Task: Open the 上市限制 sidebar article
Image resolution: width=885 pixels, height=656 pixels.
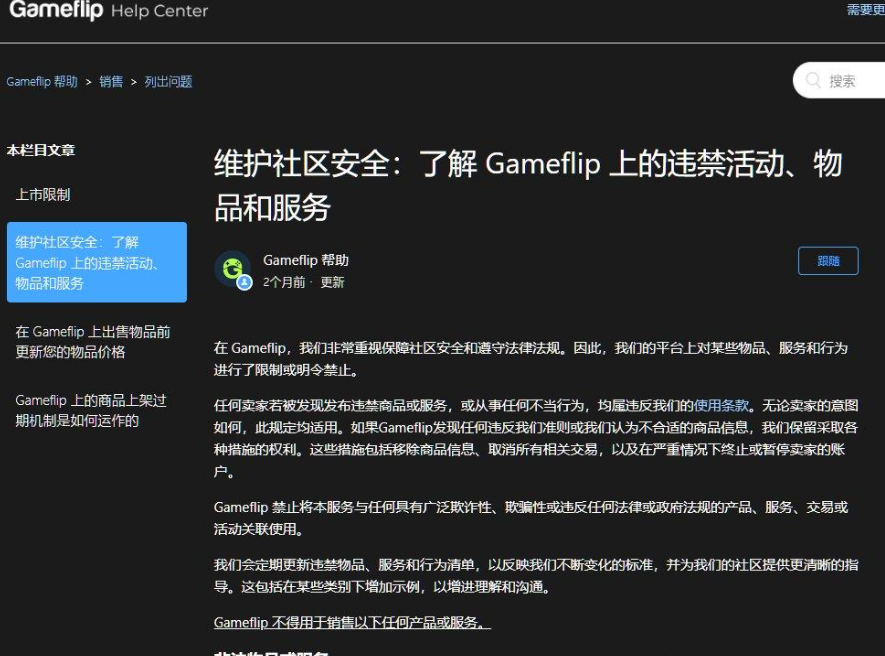Action: click(43, 195)
